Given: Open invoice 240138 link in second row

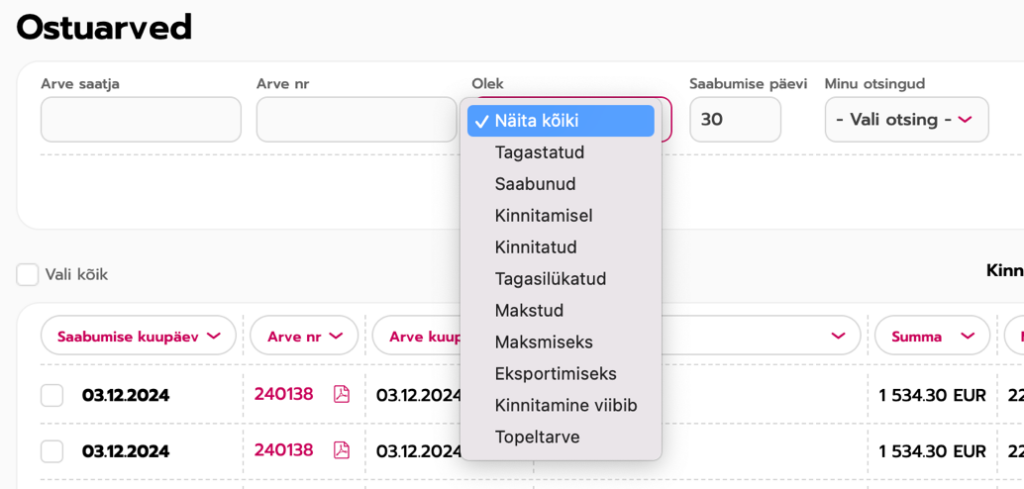Looking at the screenshot, I should [284, 450].
